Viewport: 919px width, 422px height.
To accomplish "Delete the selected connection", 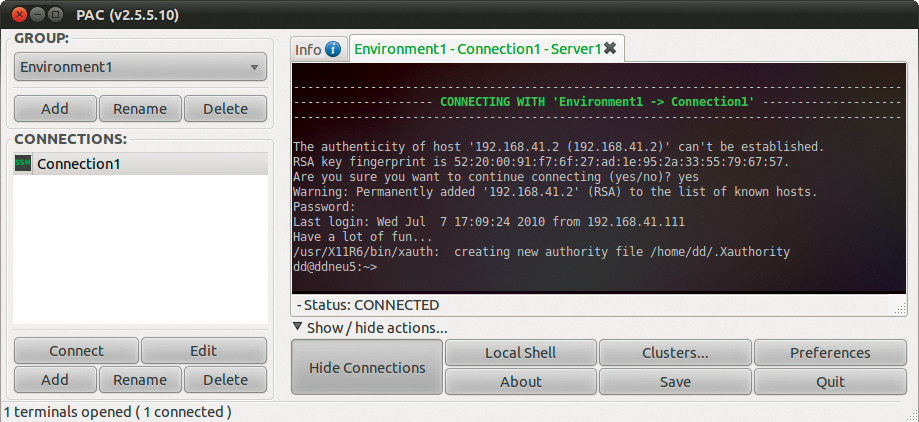I will click(x=225, y=379).
